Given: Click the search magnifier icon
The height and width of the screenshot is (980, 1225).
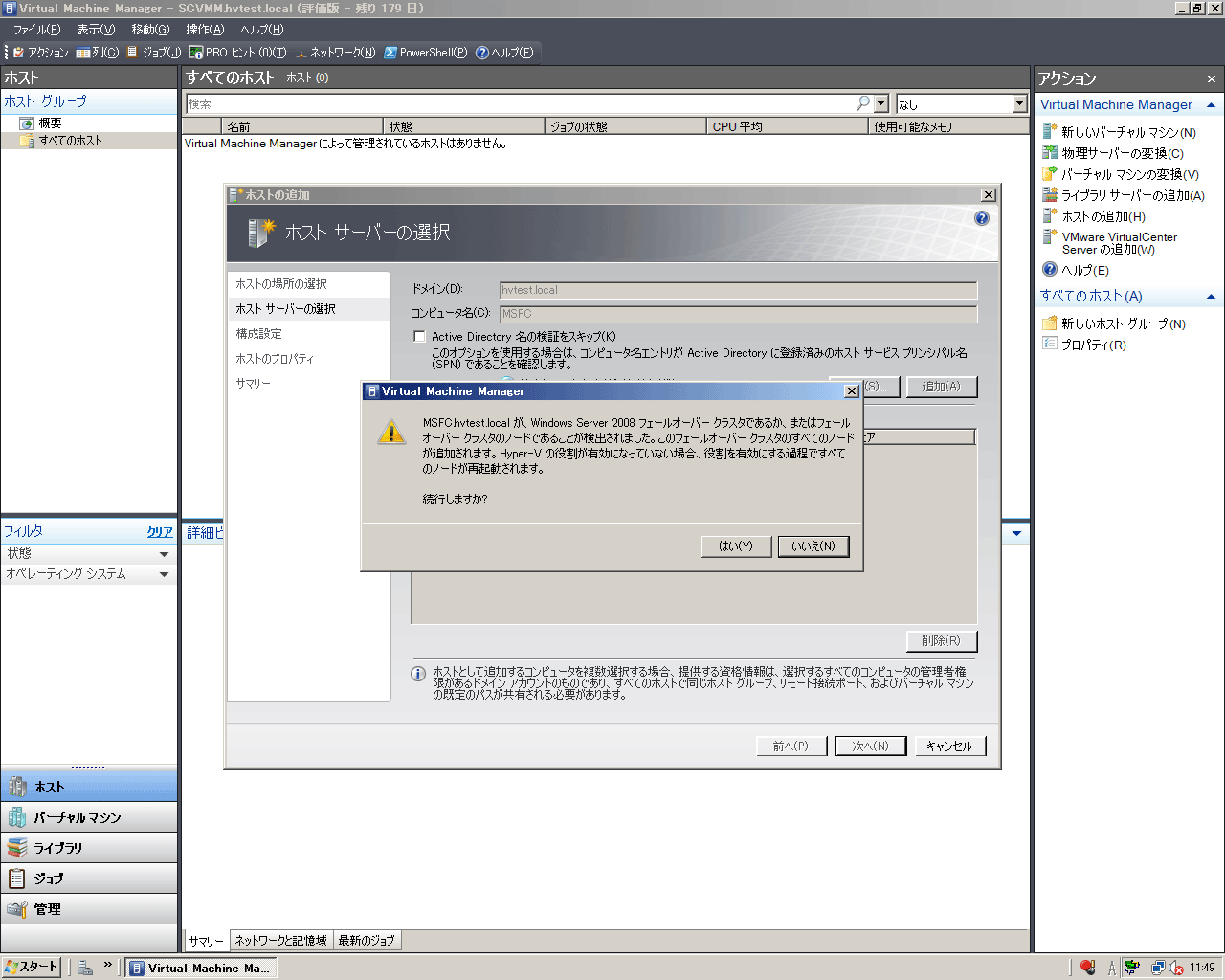Looking at the screenshot, I should pyautogui.click(x=863, y=103).
